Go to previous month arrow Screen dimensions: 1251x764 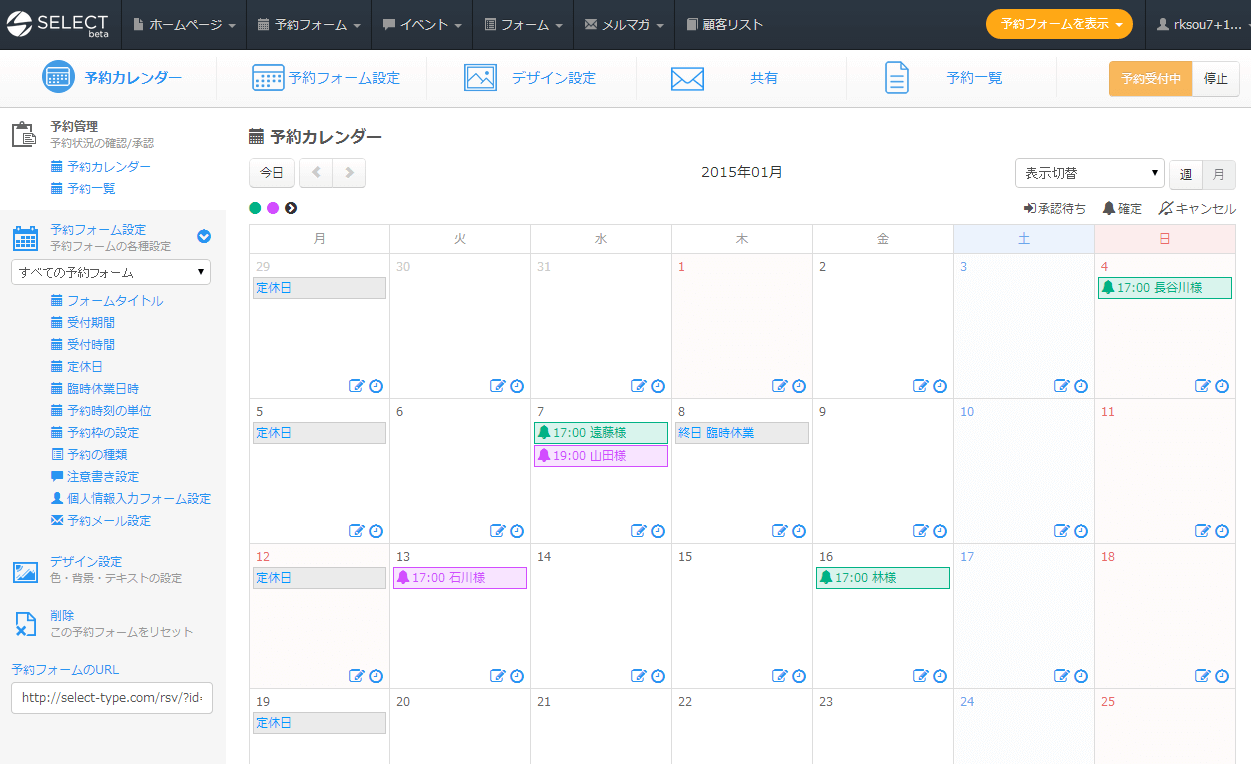tap(316, 173)
